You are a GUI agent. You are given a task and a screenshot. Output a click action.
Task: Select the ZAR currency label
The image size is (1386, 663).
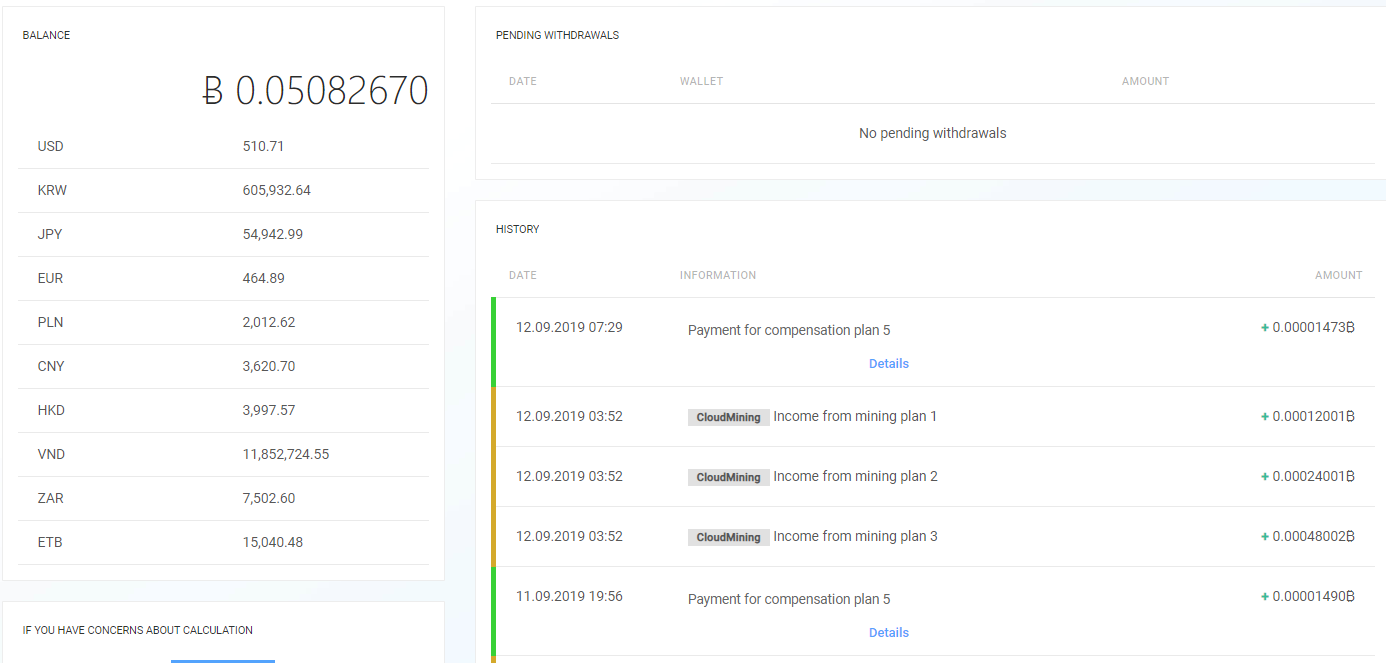point(50,498)
